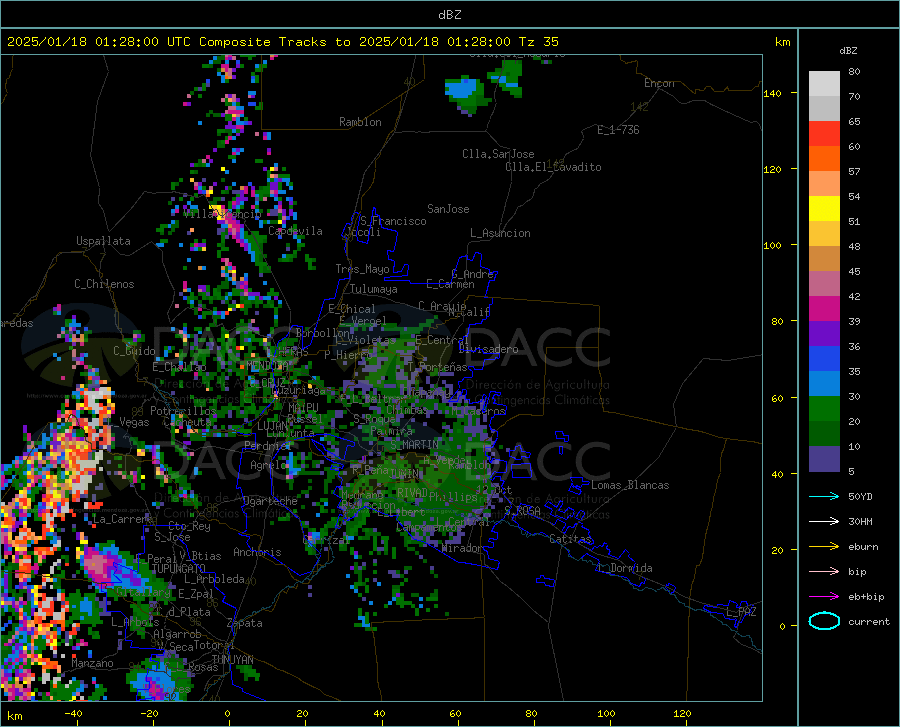Click the 'Potrerillos' map label
The height and width of the screenshot is (727, 900).
(183, 411)
